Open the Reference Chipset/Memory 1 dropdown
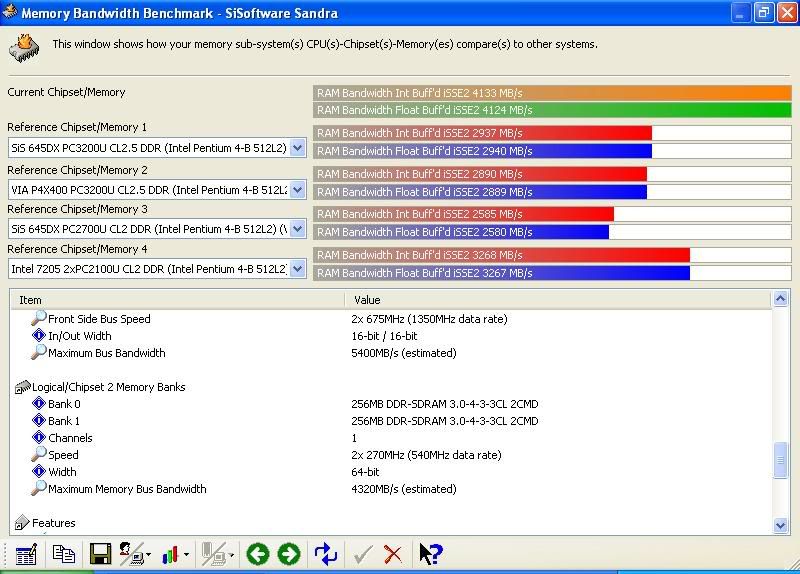 tap(297, 148)
